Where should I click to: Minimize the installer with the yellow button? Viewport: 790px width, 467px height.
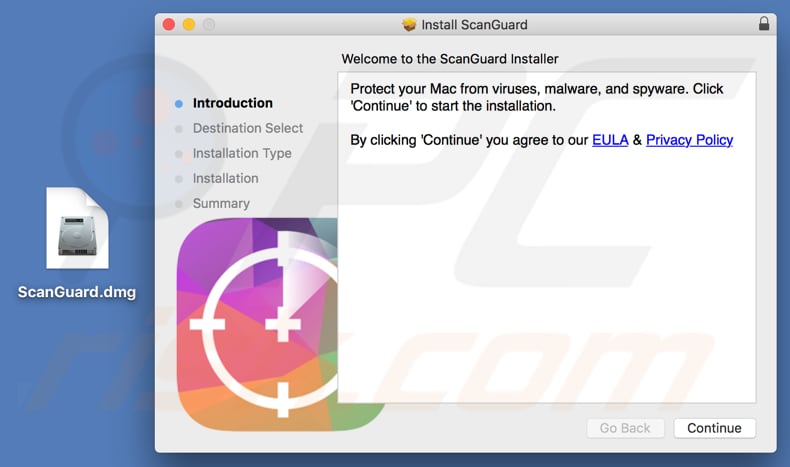(x=189, y=24)
